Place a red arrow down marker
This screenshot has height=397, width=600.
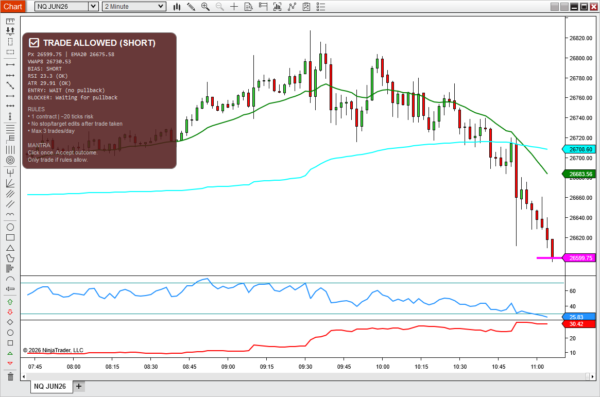click(x=10, y=312)
